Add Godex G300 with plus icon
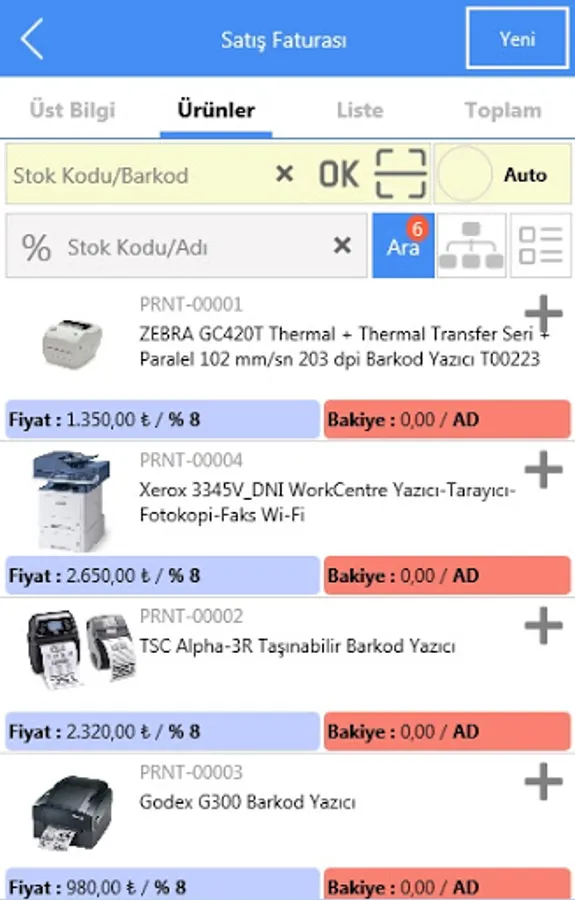Viewport: 575px width, 900px height. [543, 781]
